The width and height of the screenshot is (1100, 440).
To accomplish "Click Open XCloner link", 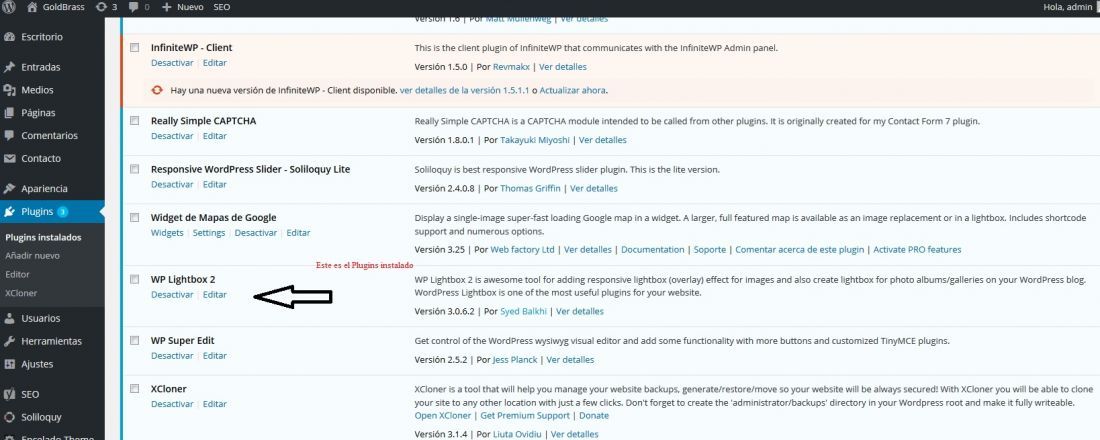I will (x=443, y=415).
